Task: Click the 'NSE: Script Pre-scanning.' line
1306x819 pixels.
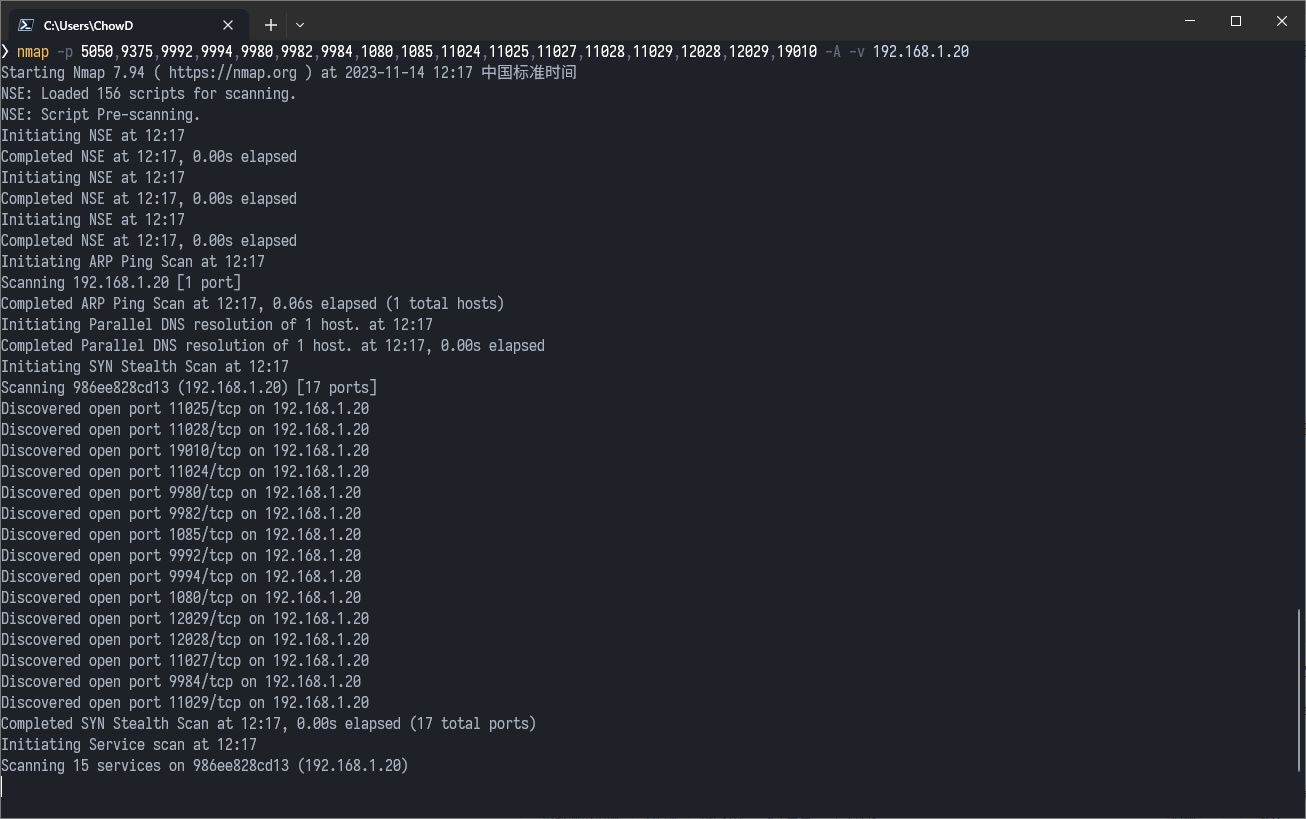Action: (x=101, y=114)
